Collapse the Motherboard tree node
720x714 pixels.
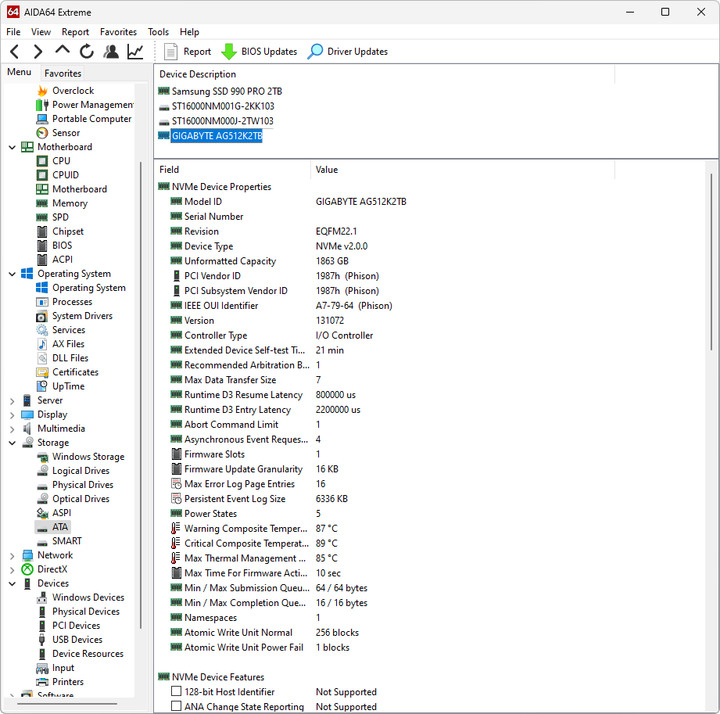(12, 147)
